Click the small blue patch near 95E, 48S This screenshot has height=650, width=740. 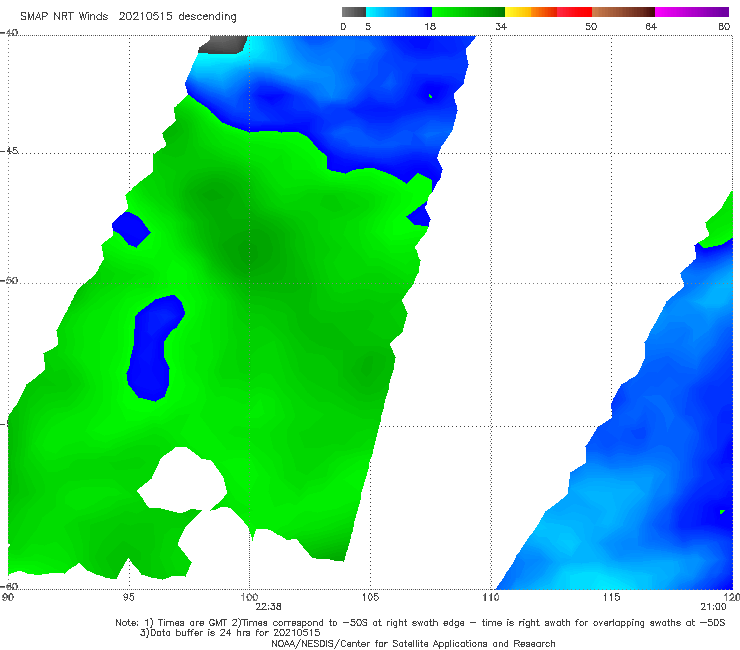(131, 229)
